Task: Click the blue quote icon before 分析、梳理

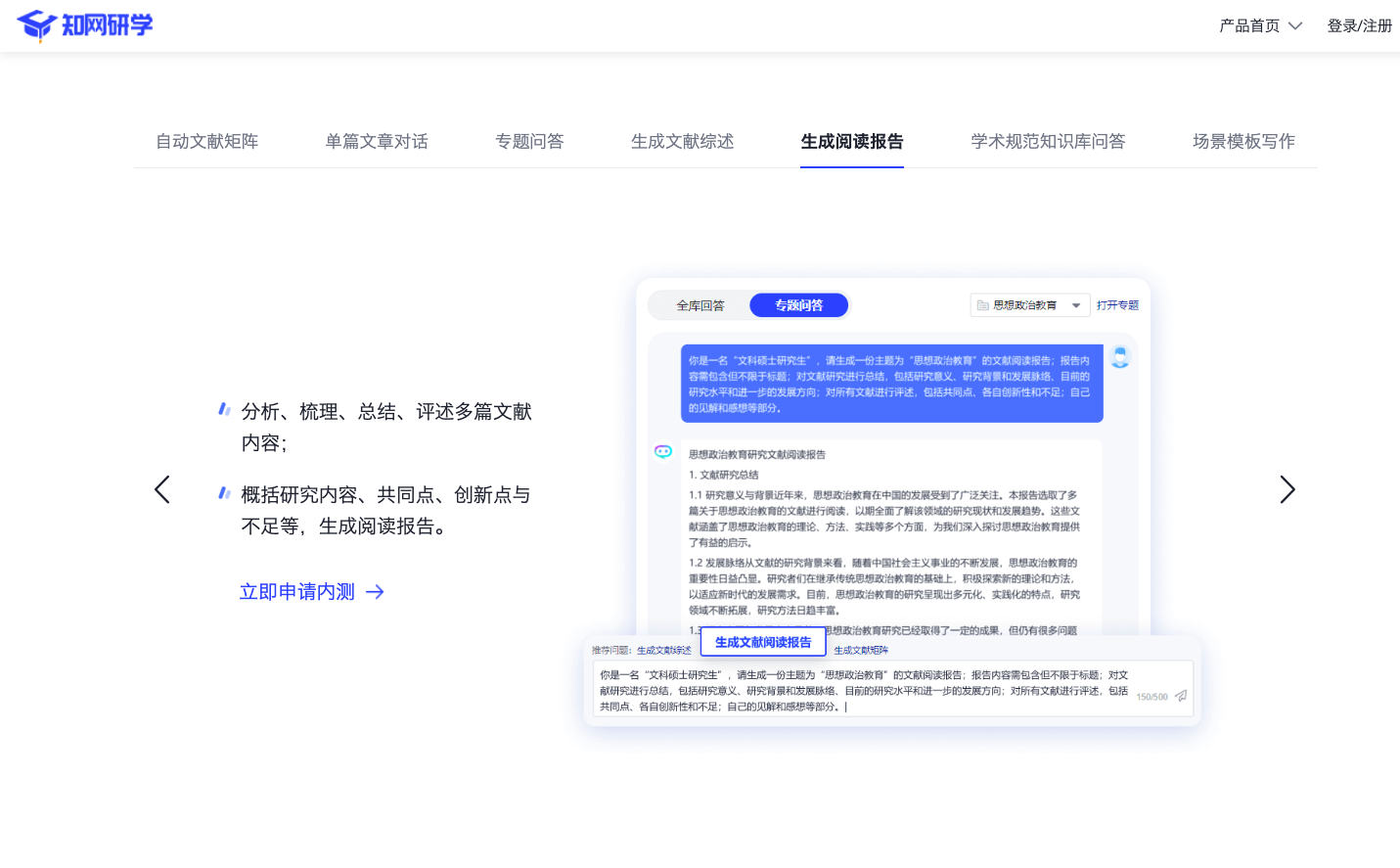Action: (224, 408)
